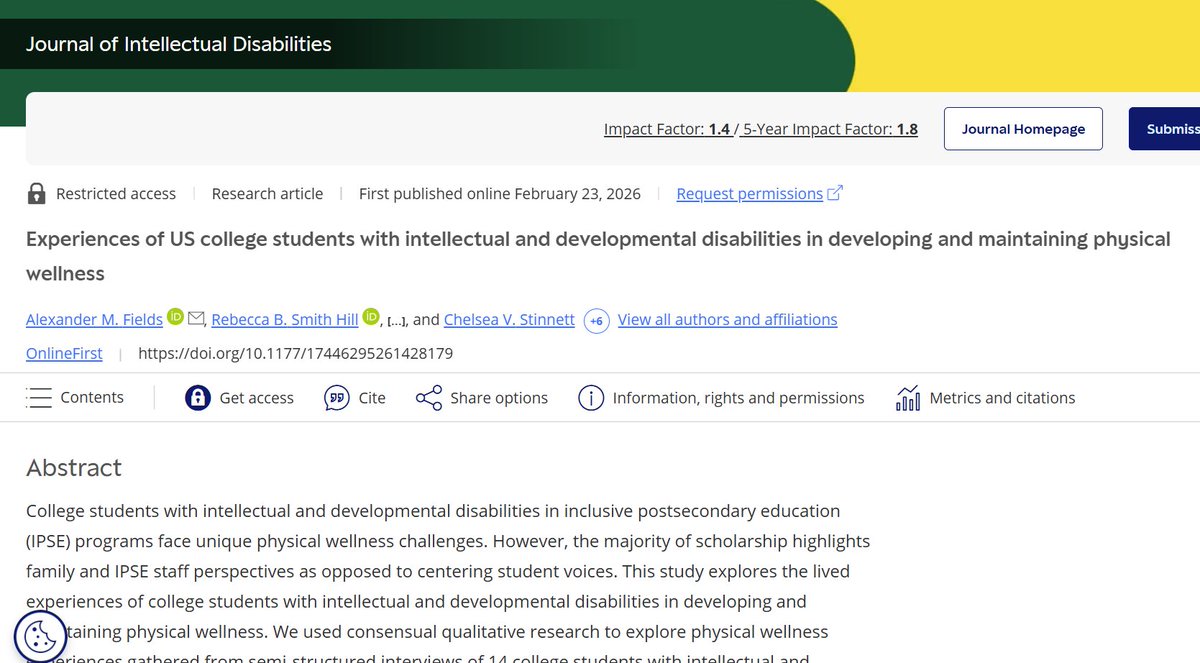Viewport: 1200px width, 663px height.
Task: Expand the +6 more authors badge
Action: 597,321
